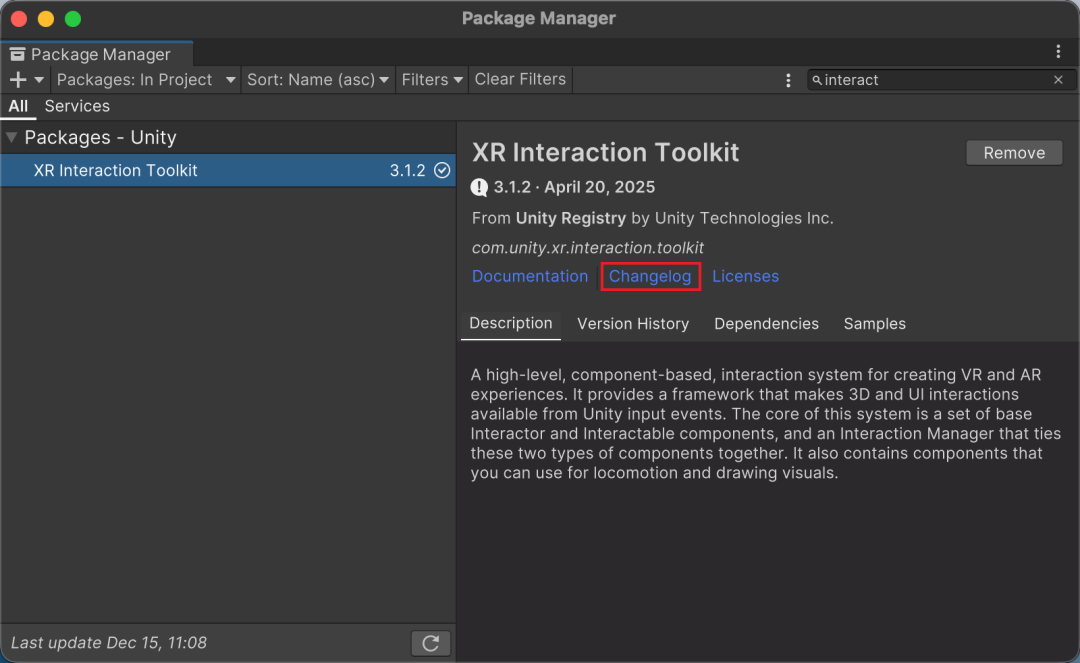Click the 3.1.2 version in the list row
The height and width of the screenshot is (663, 1080).
point(407,171)
